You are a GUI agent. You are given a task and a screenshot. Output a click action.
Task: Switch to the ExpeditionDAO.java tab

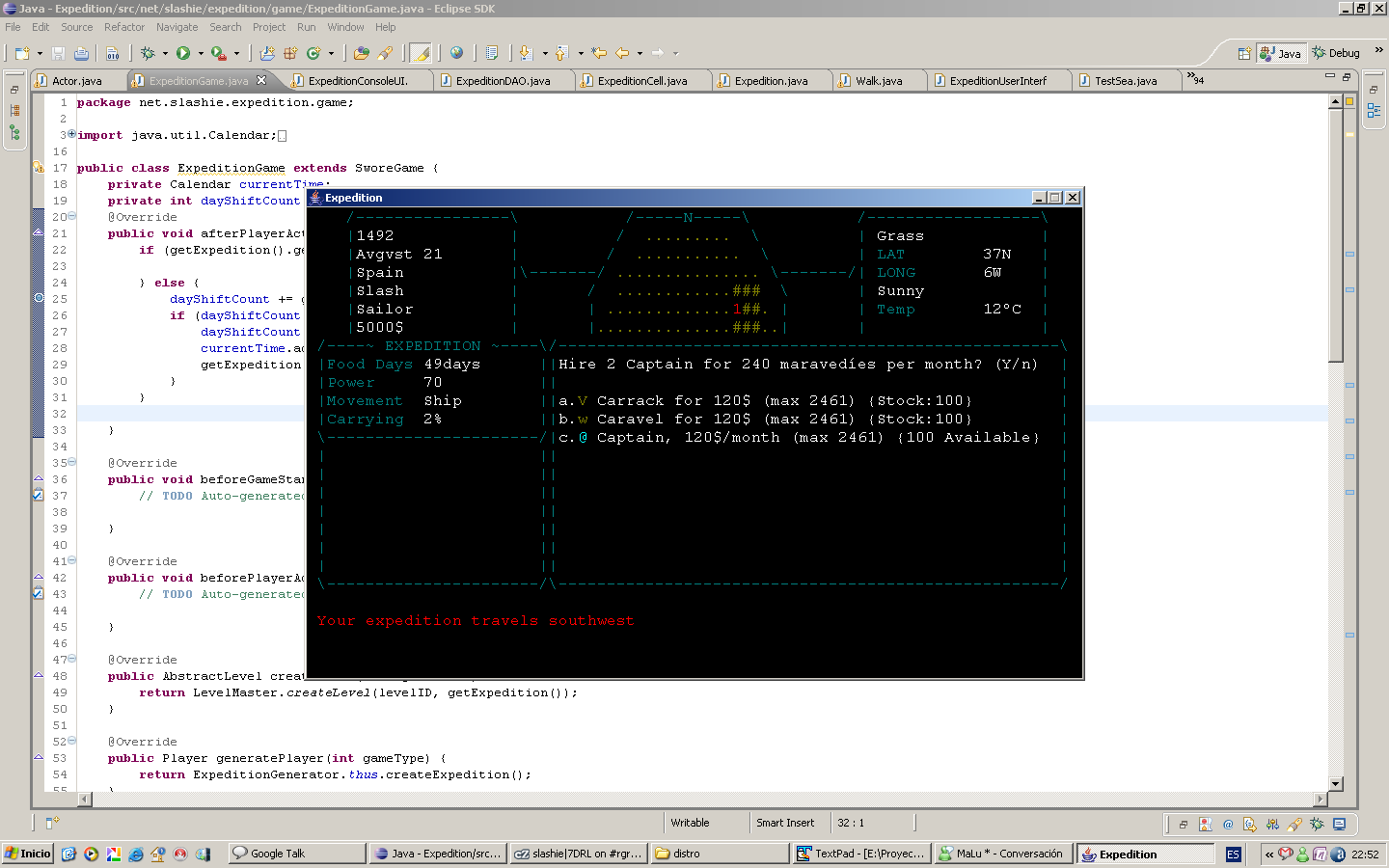click(x=503, y=81)
